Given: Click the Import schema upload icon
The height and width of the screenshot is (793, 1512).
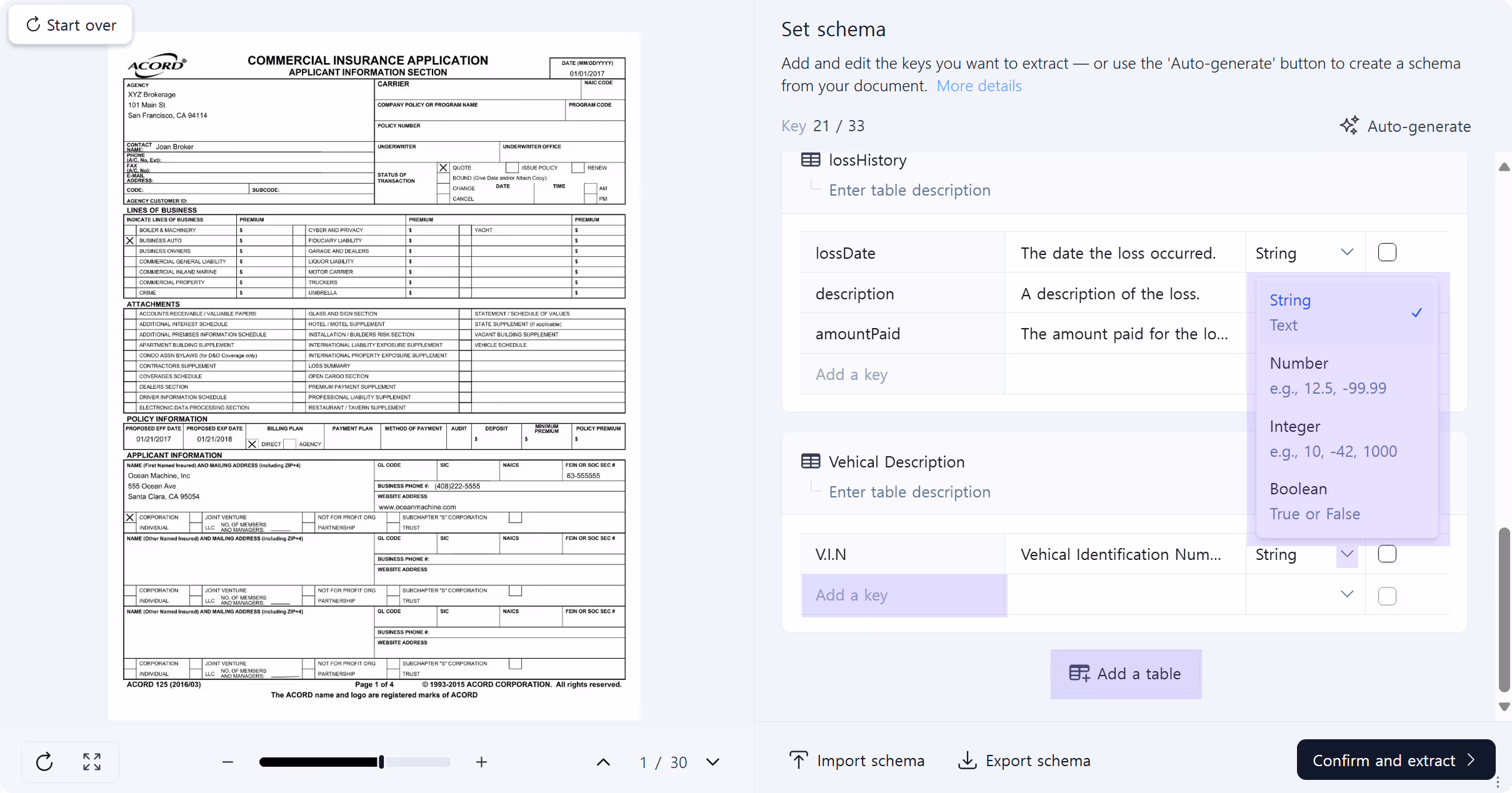Looking at the screenshot, I should pos(798,761).
